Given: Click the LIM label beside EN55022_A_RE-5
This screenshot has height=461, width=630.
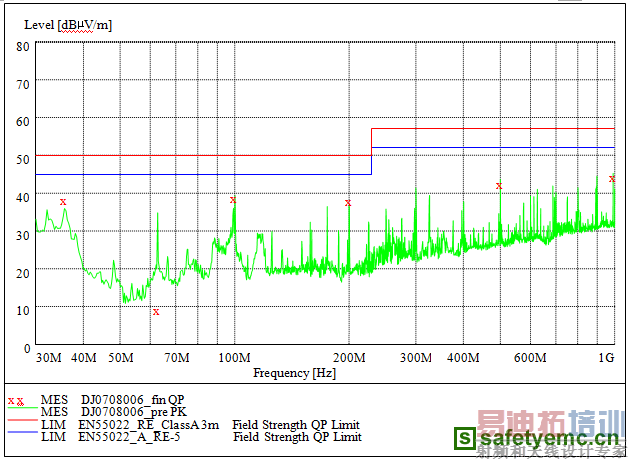Looking at the screenshot, I should (x=53, y=436).
